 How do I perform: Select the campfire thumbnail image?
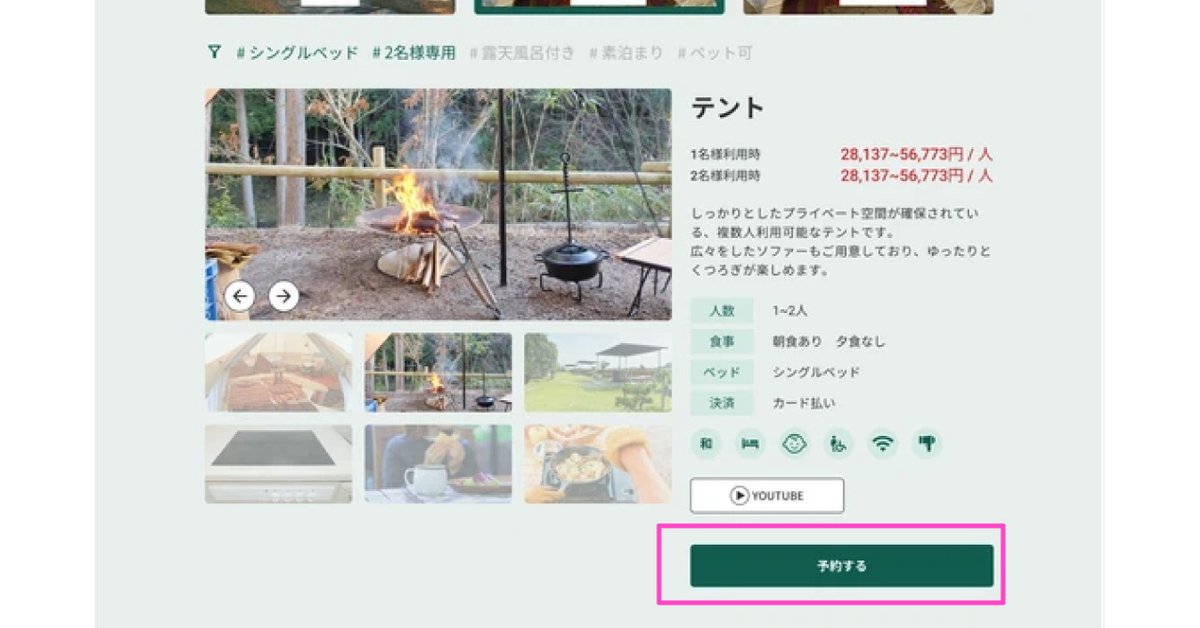[x=438, y=373]
